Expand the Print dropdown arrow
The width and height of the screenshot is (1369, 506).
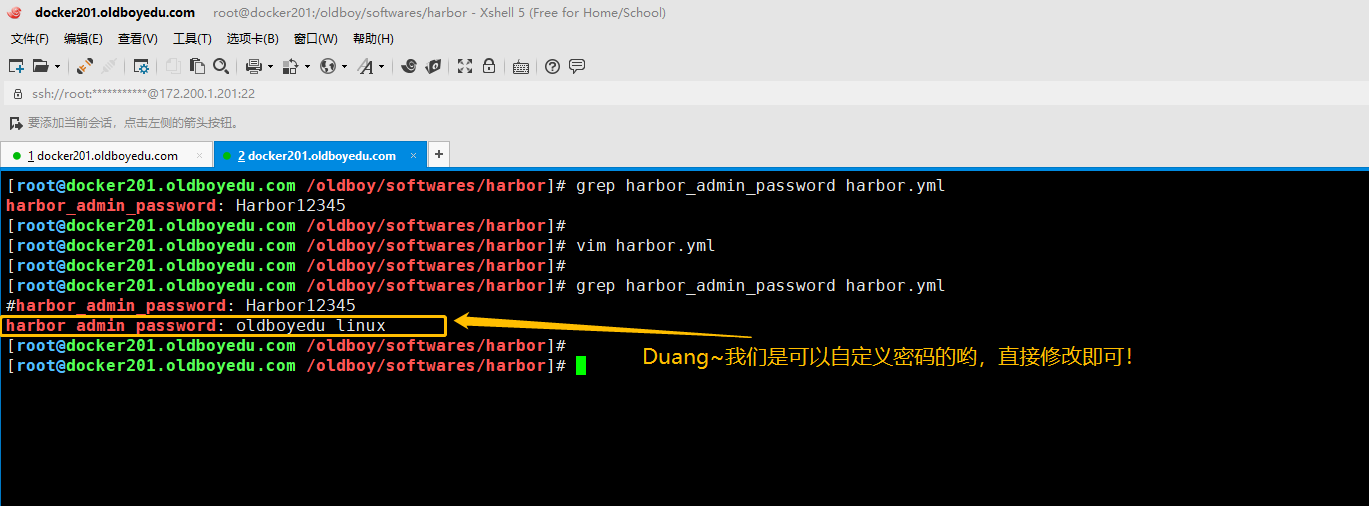point(270,67)
